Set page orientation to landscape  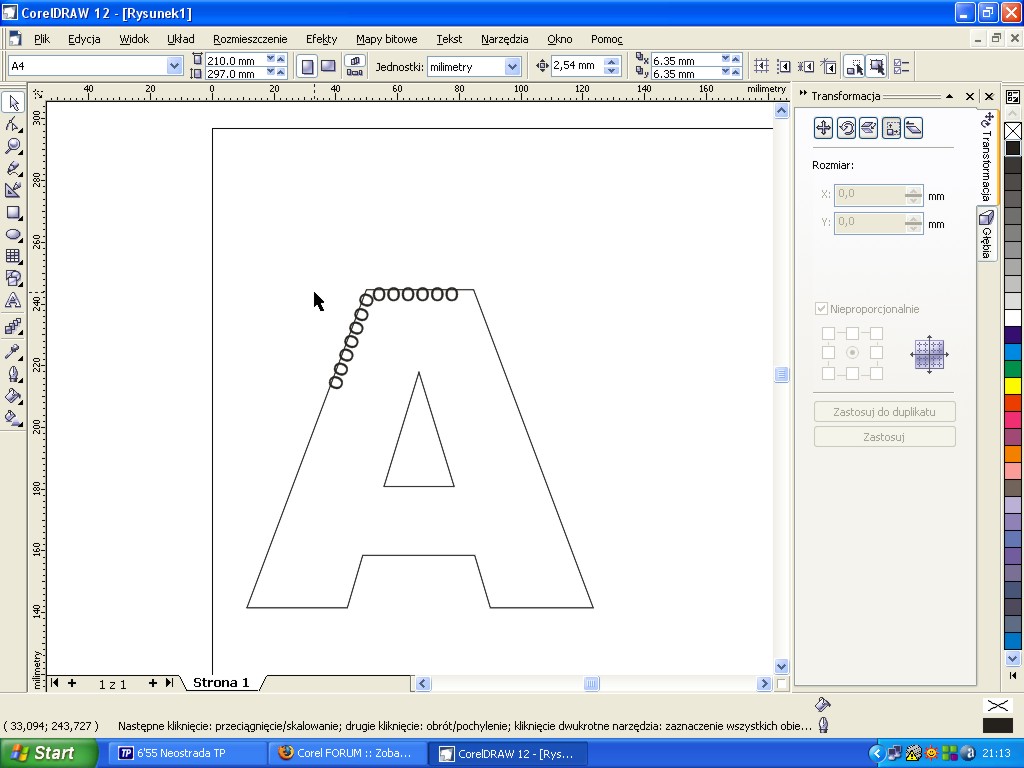coord(328,66)
